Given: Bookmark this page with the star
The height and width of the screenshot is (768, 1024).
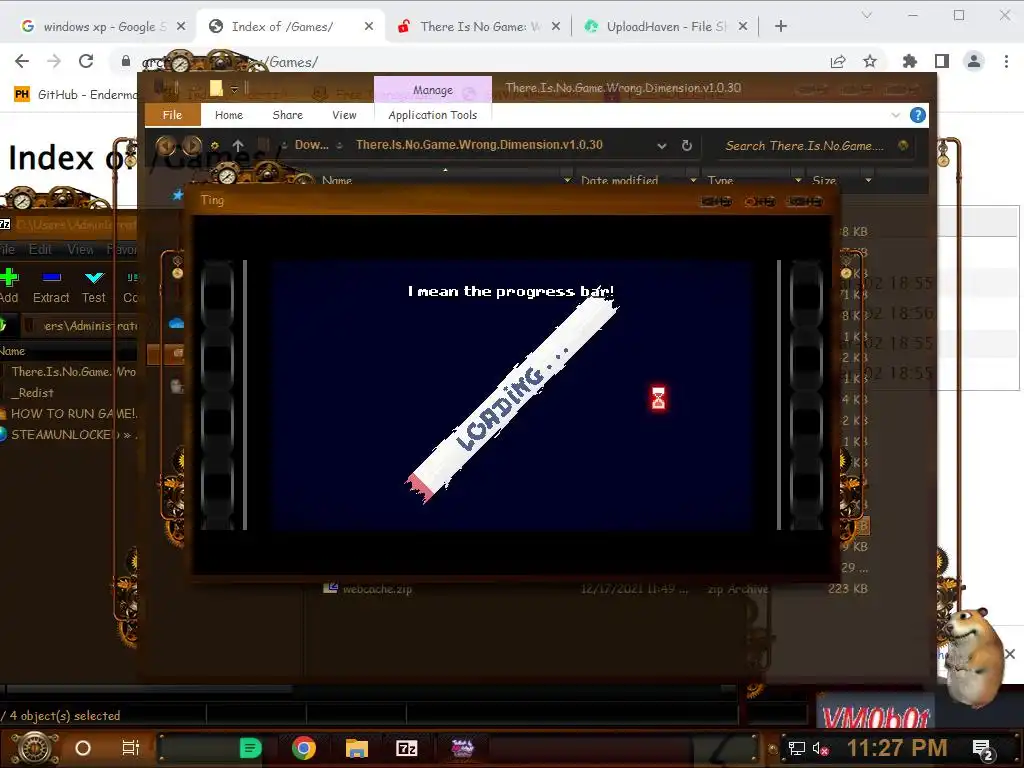Looking at the screenshot, I should click(870, 61).
